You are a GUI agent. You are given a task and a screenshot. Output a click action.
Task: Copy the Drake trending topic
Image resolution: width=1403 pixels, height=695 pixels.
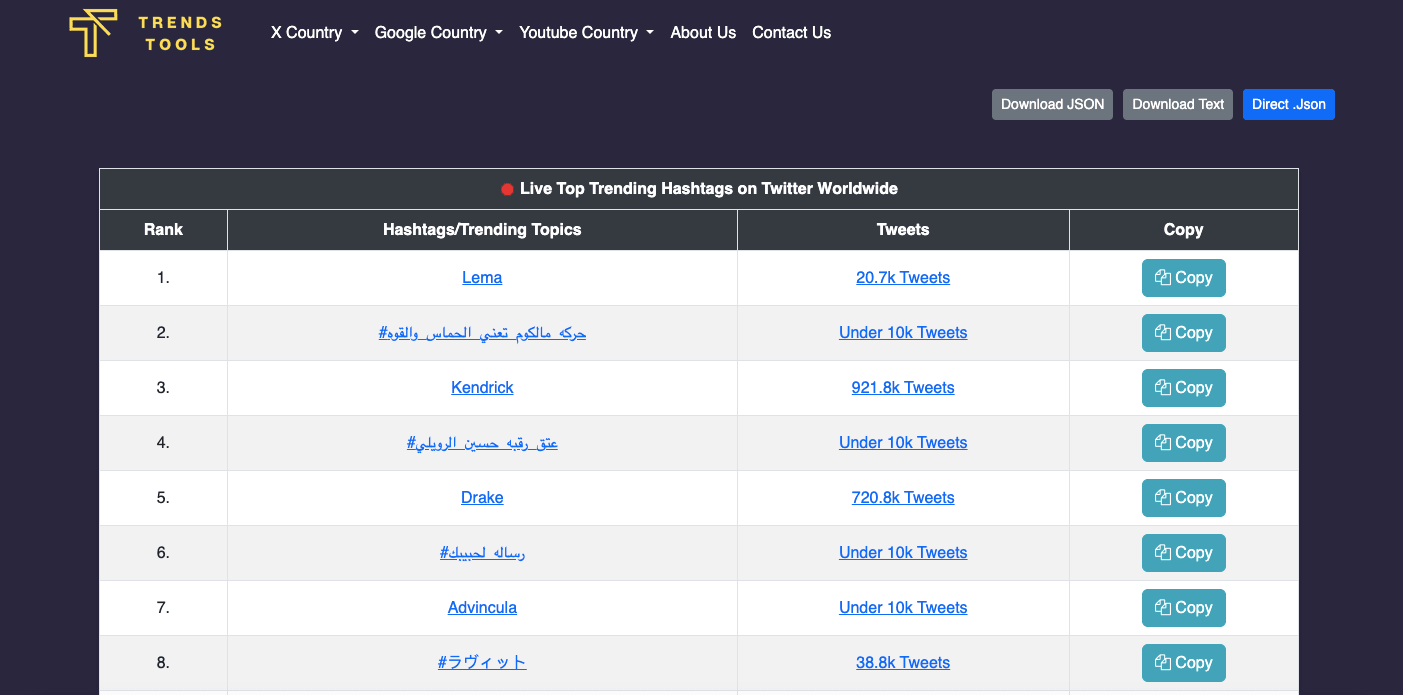1183,498
